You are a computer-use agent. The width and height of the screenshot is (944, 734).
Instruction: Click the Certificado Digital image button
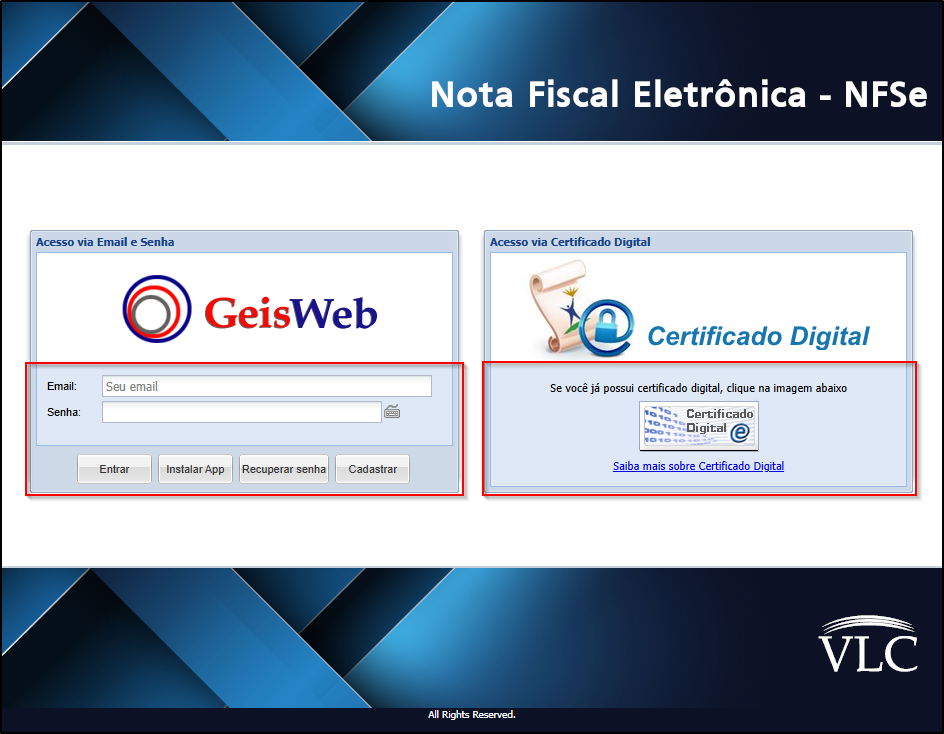[x=698, y=426]
